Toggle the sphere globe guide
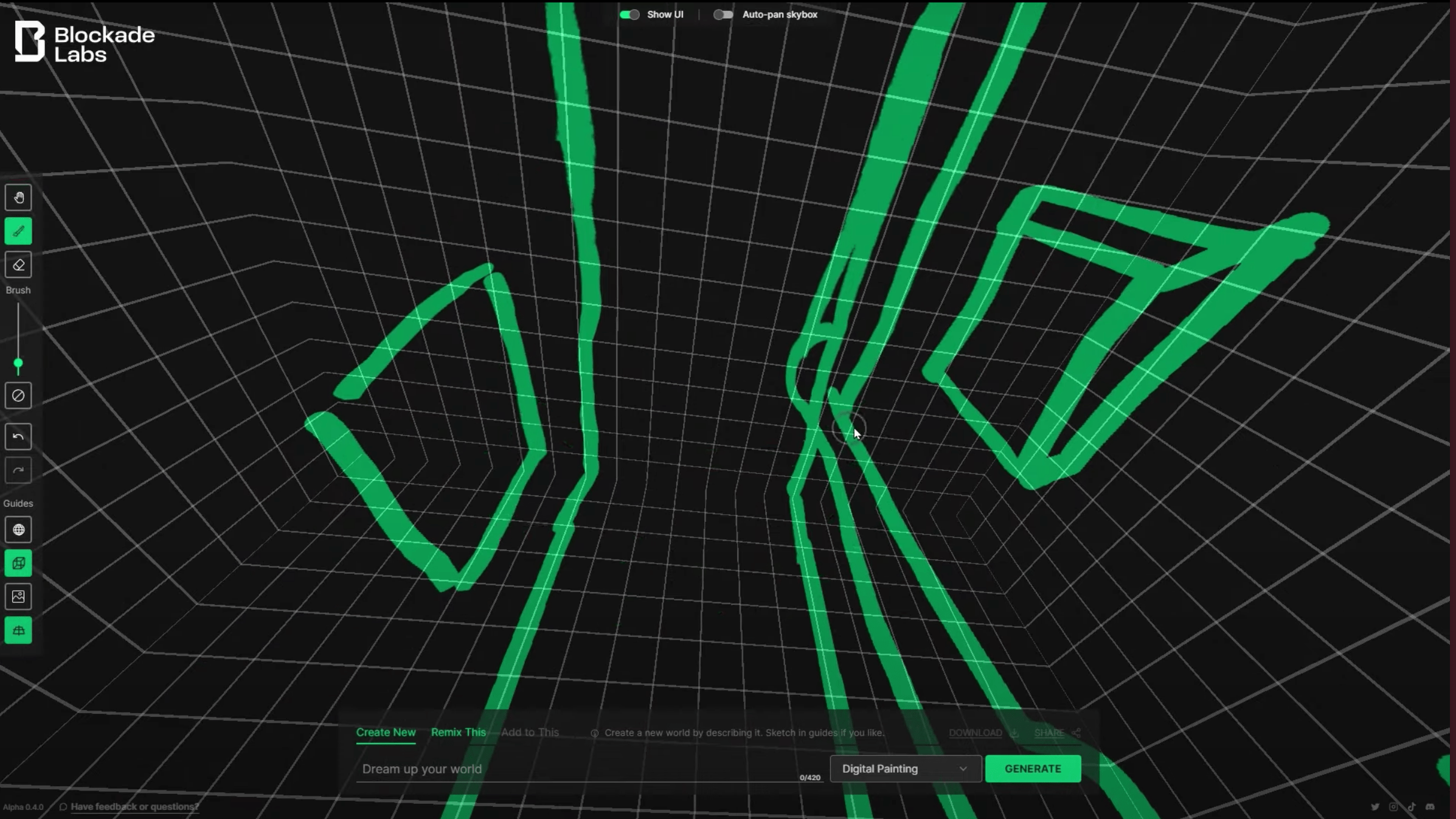Image resolution: width=1456 pixels, height=819 pixels. [x=18, y=530]
